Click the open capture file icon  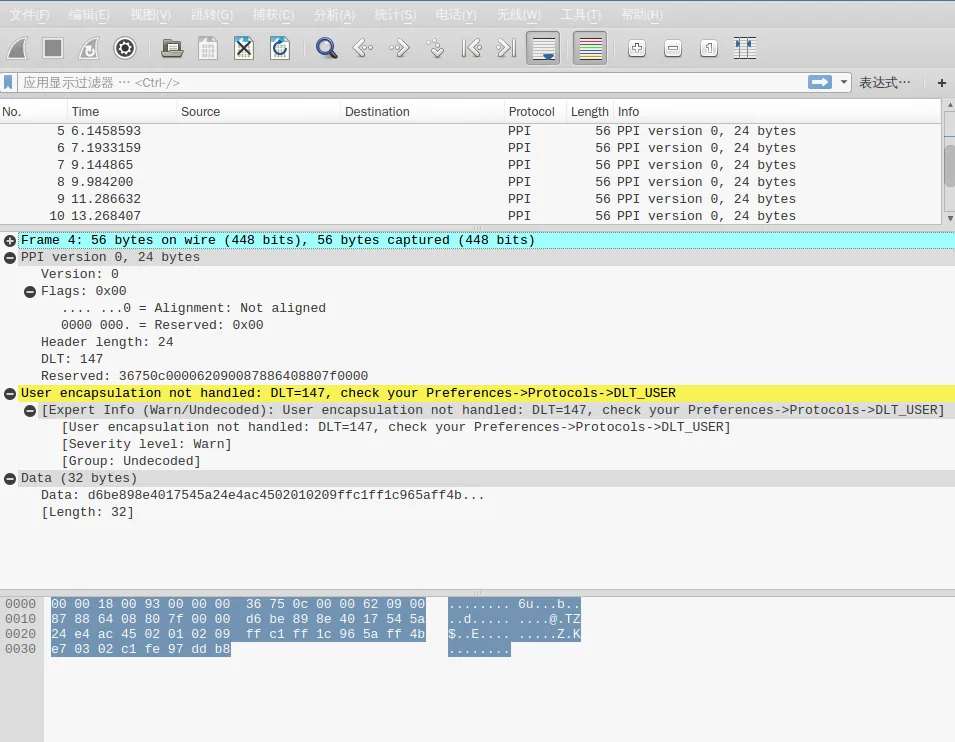coord(172,48)
